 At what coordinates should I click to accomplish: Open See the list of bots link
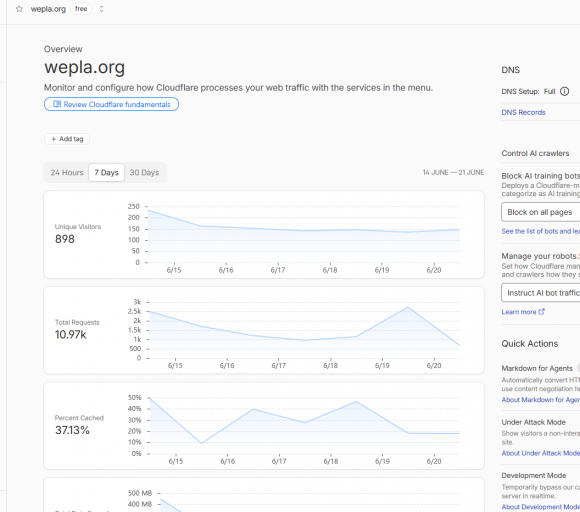pos(541,231)
